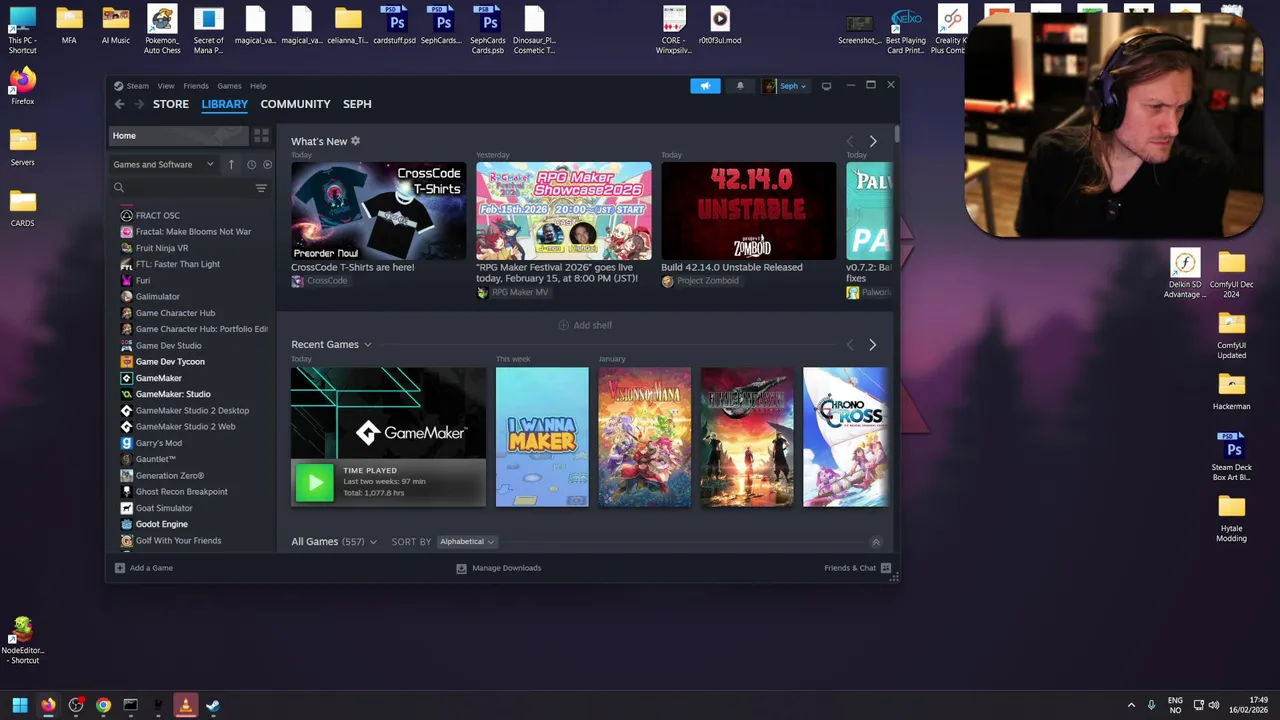The image size is (1280, 720).
Task: Expand the Games and Software dropdown
Action: click(163, 165)
